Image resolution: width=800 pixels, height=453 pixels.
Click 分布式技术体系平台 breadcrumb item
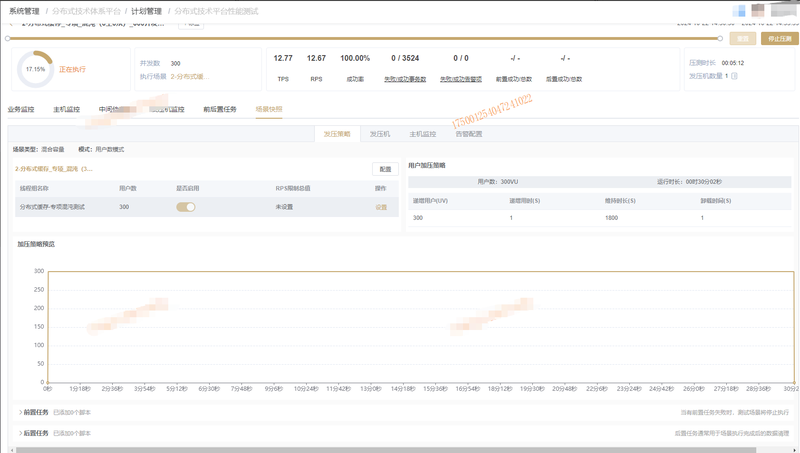coord(86,11)
